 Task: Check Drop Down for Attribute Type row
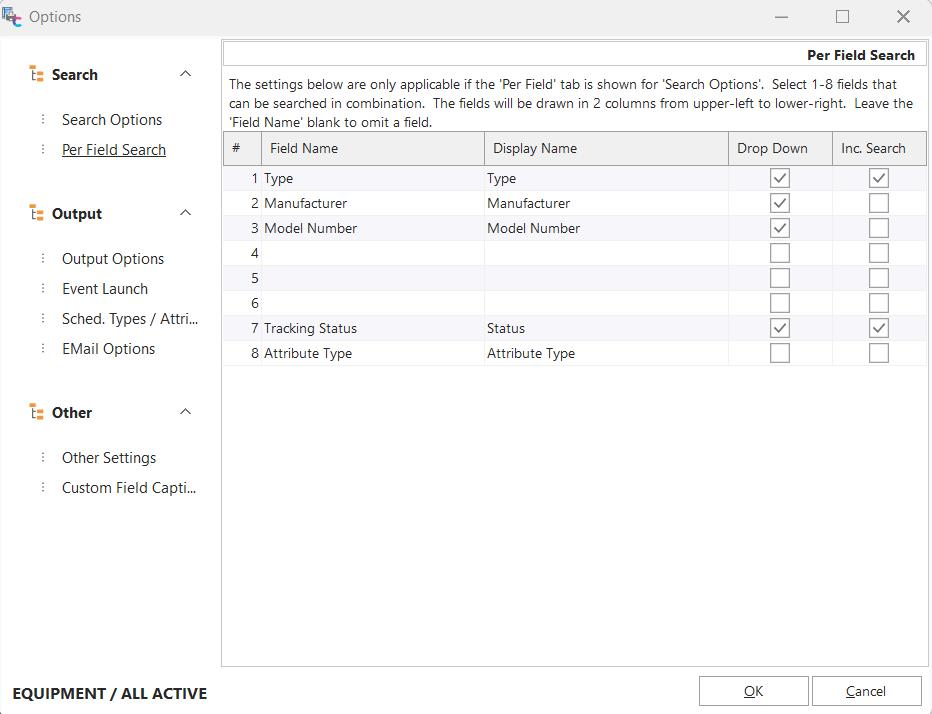pyautogui.click(x=780, y=353)
